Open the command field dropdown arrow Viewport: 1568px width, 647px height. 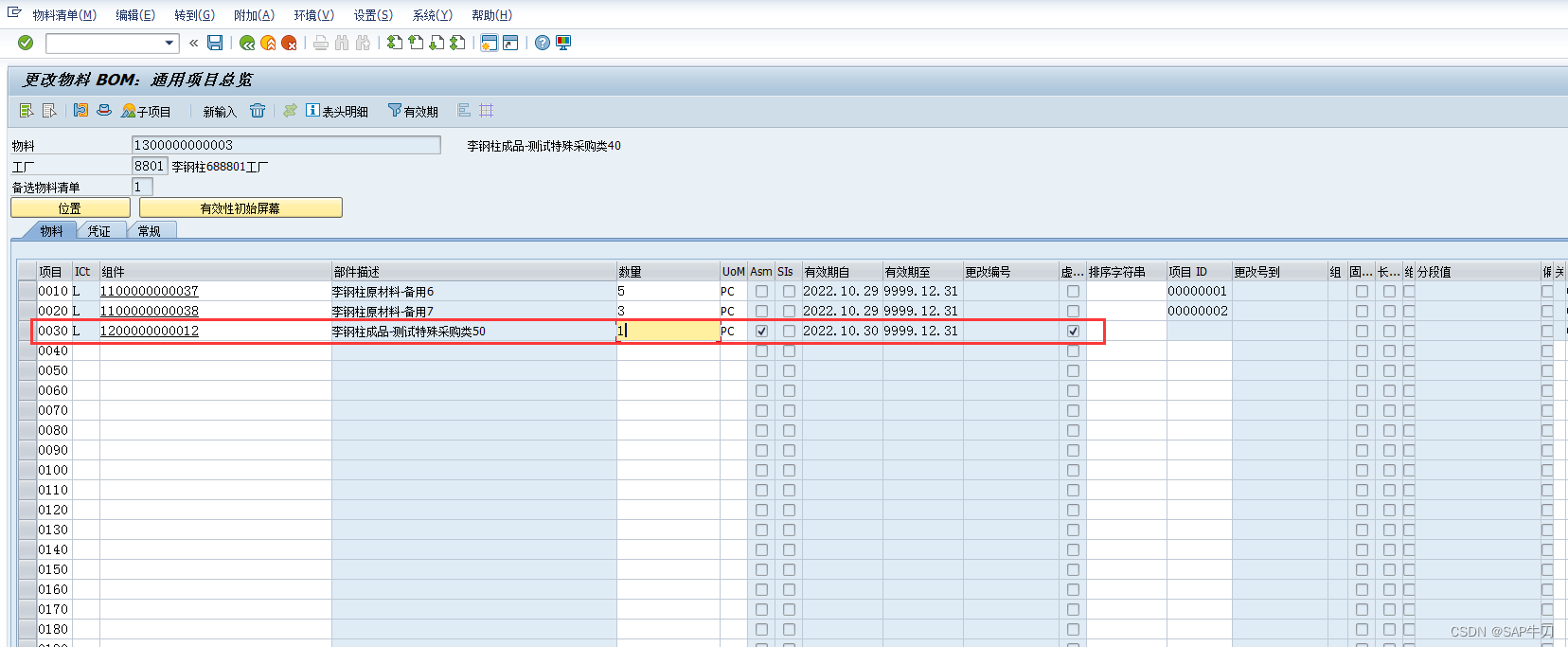click(169, 43)
